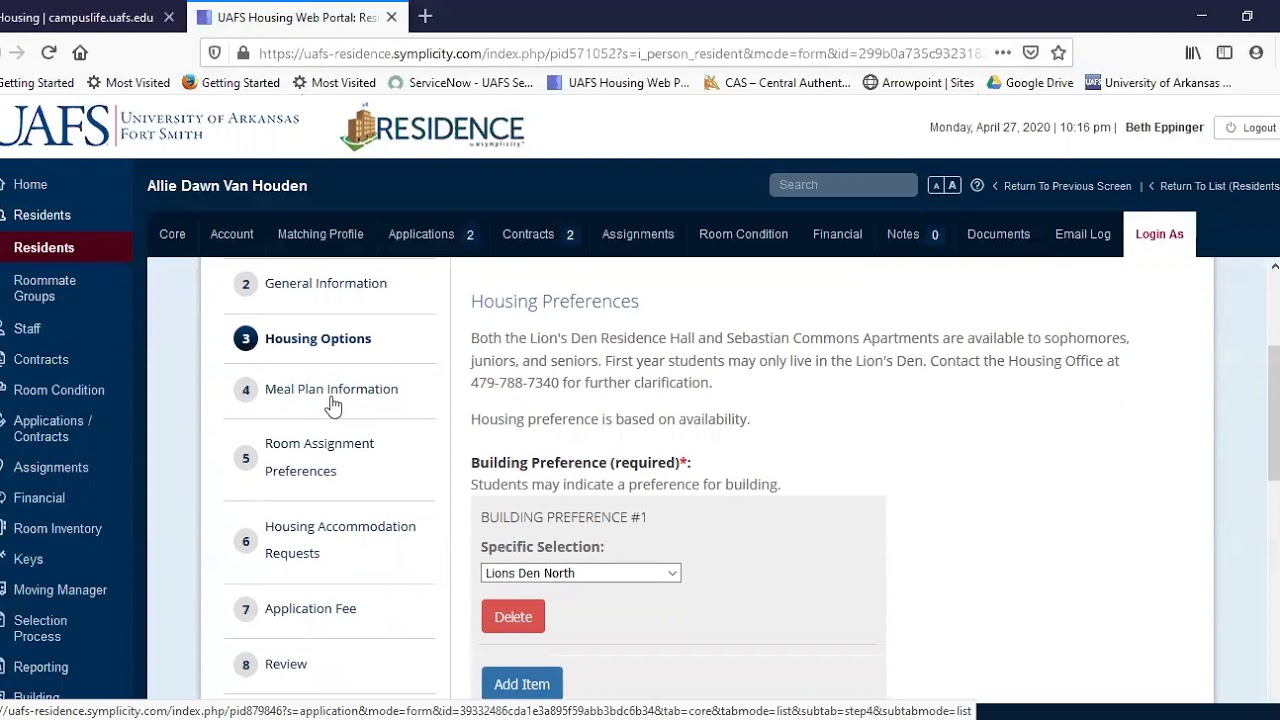Switch to the Room Condition tab

743,234
